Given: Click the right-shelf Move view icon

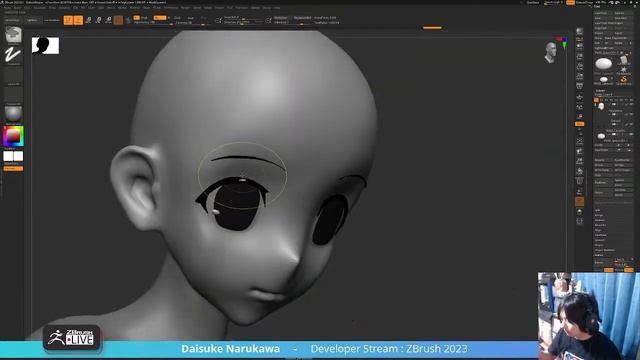Looking at the screenshot, I should point(580,151).
